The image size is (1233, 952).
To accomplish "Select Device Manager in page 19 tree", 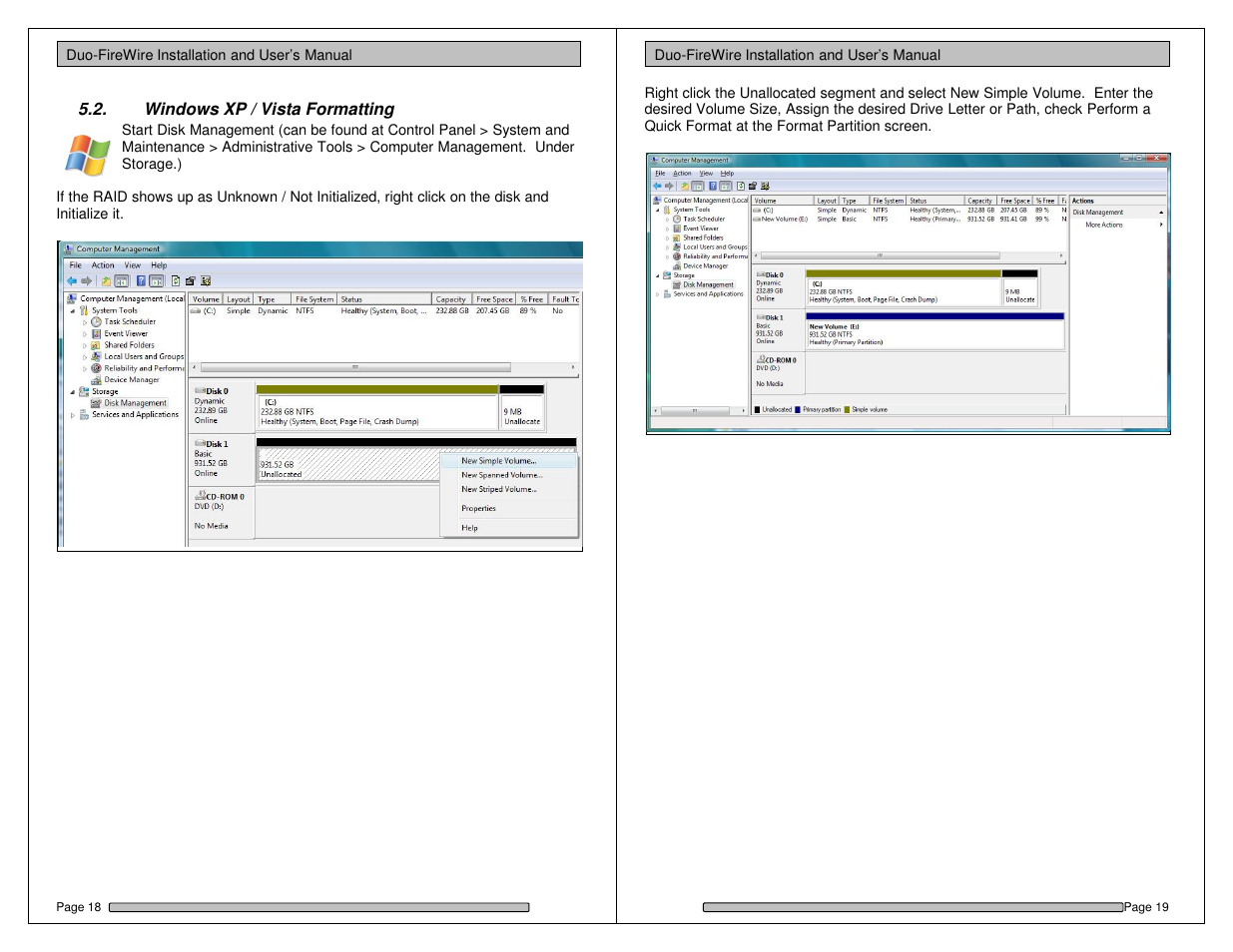I will click(706, 266).
